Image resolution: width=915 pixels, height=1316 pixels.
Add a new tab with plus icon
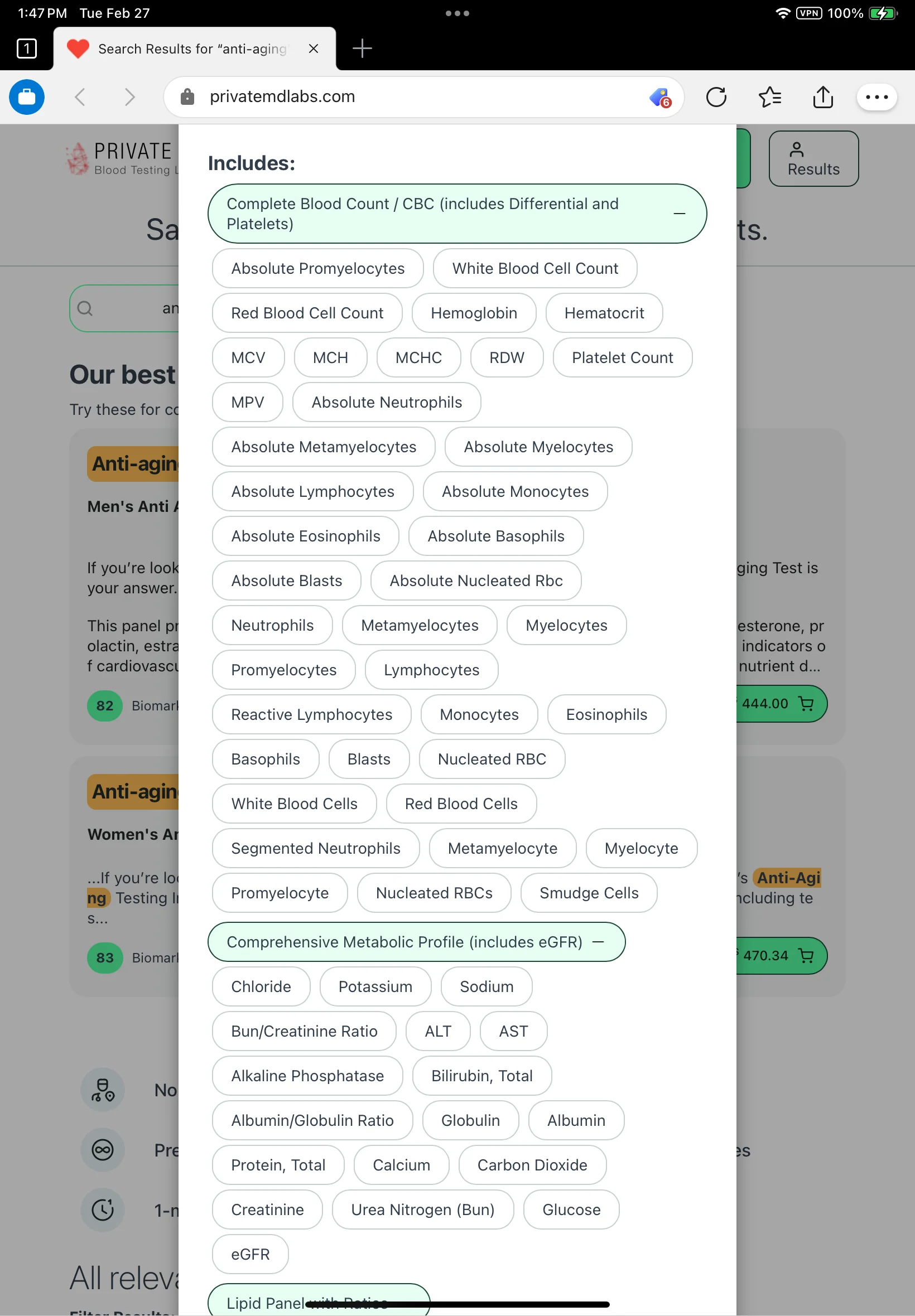(x=362, y=49)
